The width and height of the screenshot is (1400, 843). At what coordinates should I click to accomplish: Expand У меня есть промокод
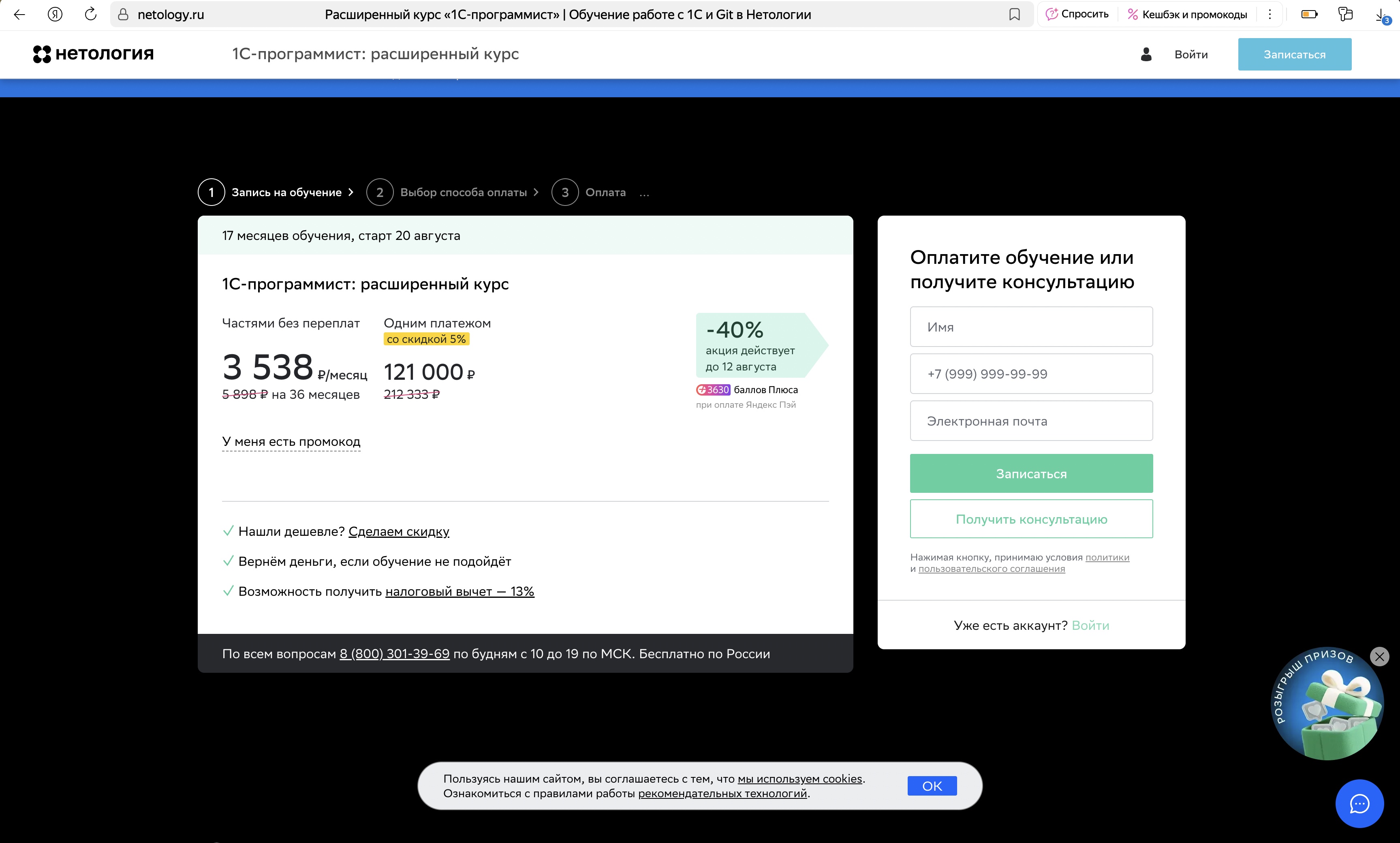click(291, 442)
